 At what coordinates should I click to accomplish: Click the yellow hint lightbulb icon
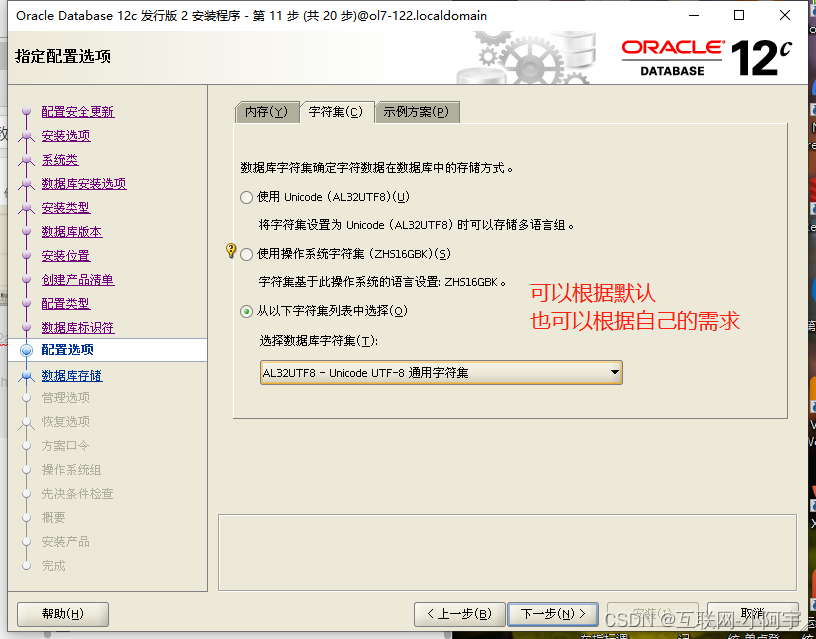232,251
